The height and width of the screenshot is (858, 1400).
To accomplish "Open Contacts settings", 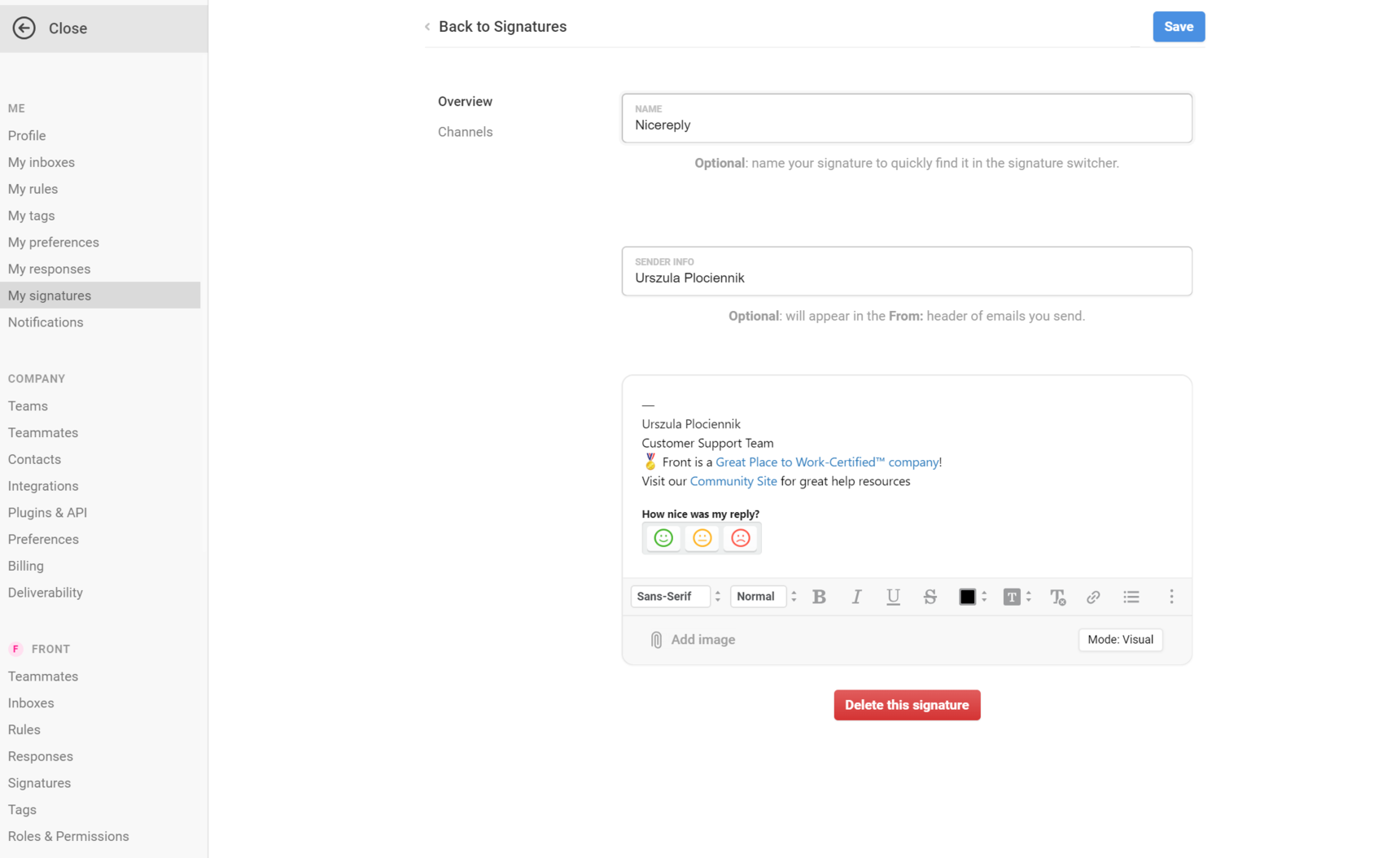I will click(x=34, y=459).
